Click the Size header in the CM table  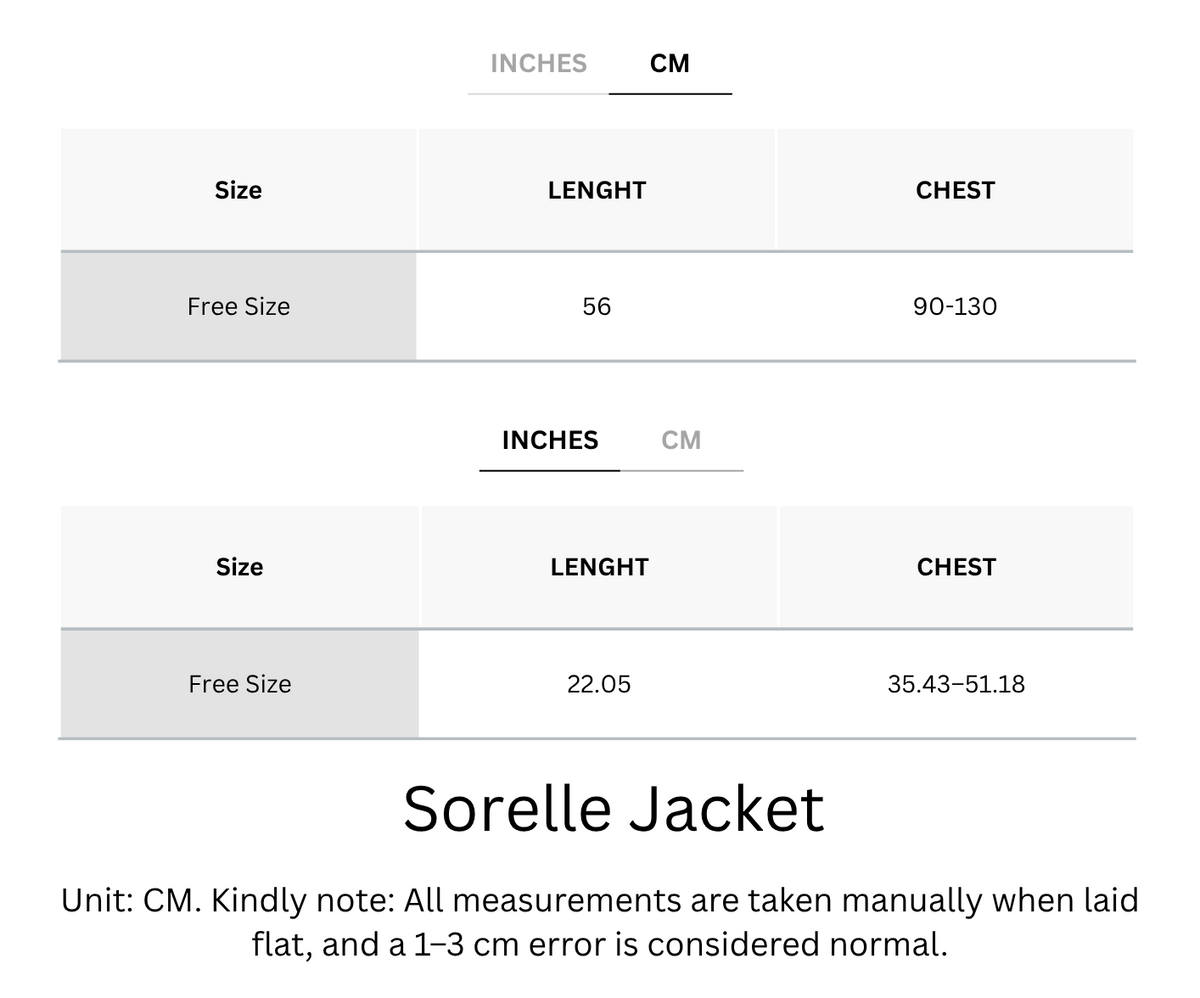[x=238, y=190]
